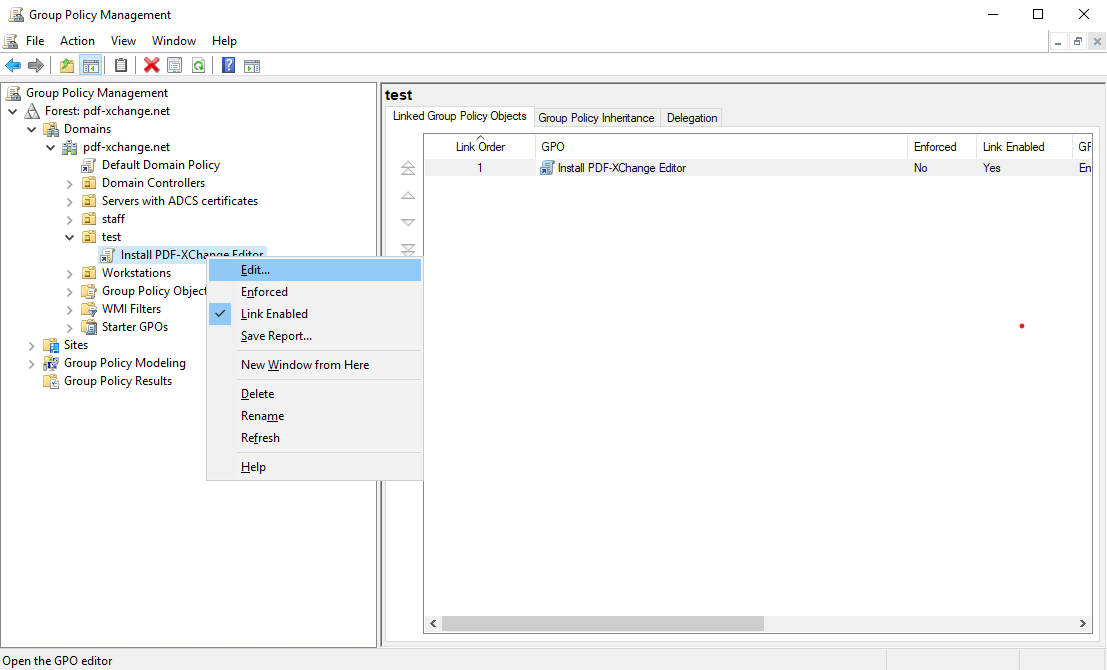Viewport: 1107px width, 670px height.
Task: Click the green Refresh toolbar icon
Action: (199, 66)
